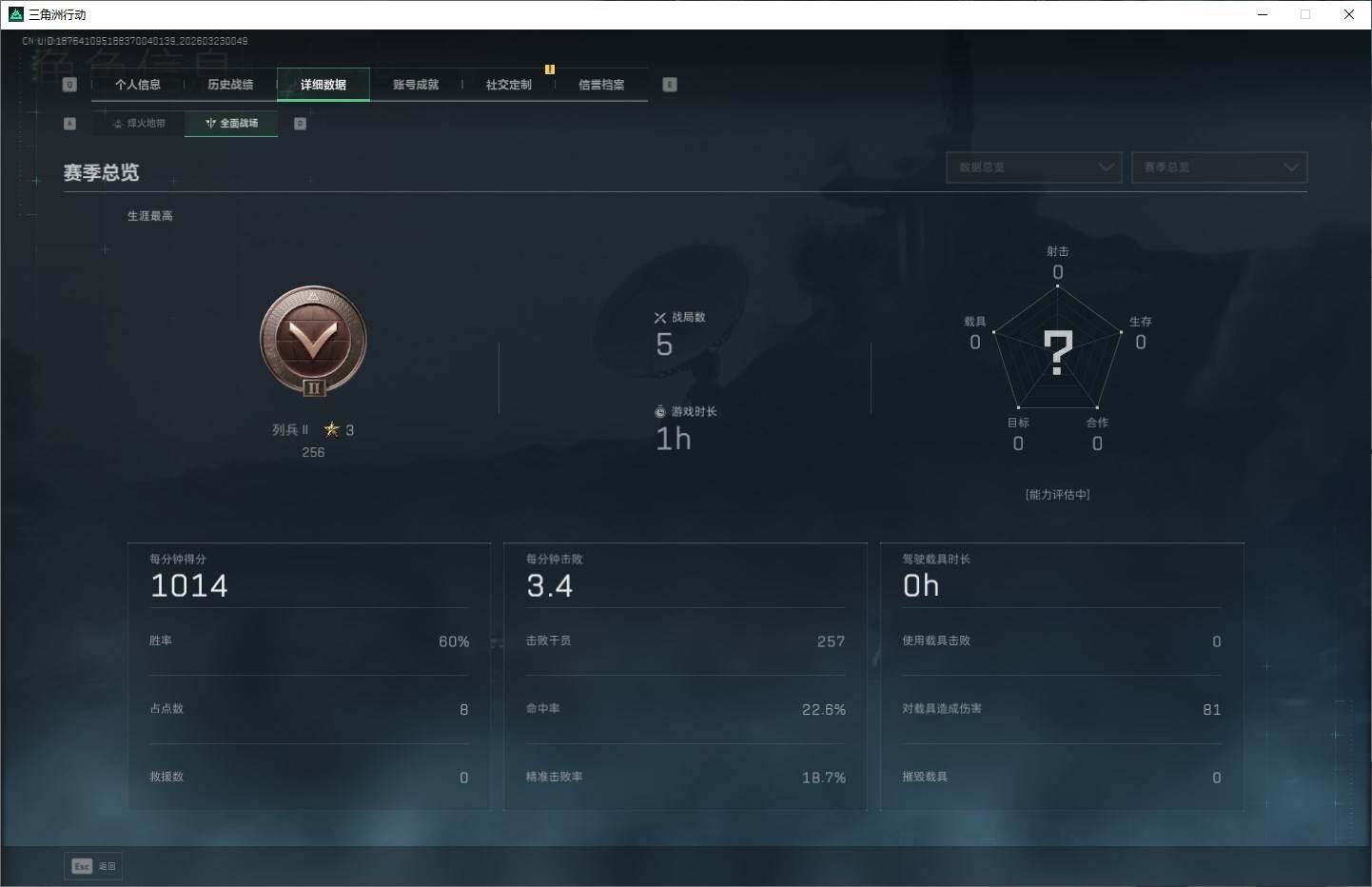The width and height of the screenshot is (1372, 887).
Task: Click the 对载具造成伤害 value 81
Action: [x=1212, y=710]
